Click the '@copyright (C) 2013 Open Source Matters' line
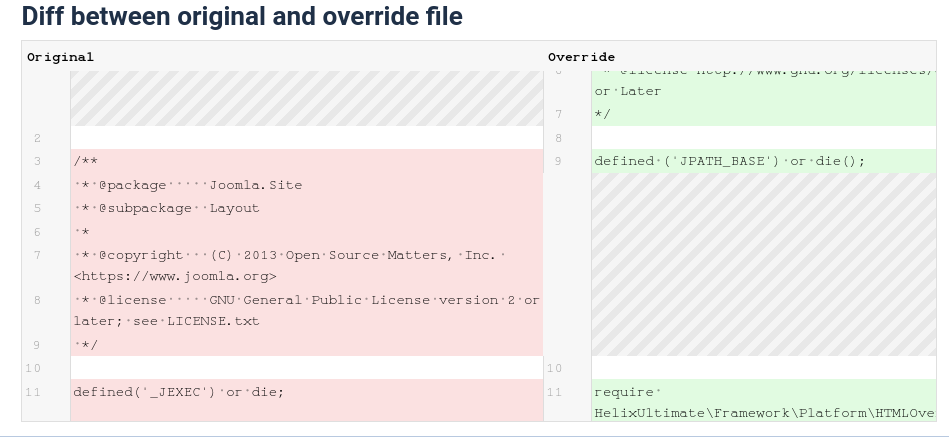The height and width of the screenshot is (439, 949). pyautogui.click(x=288, y=255)
